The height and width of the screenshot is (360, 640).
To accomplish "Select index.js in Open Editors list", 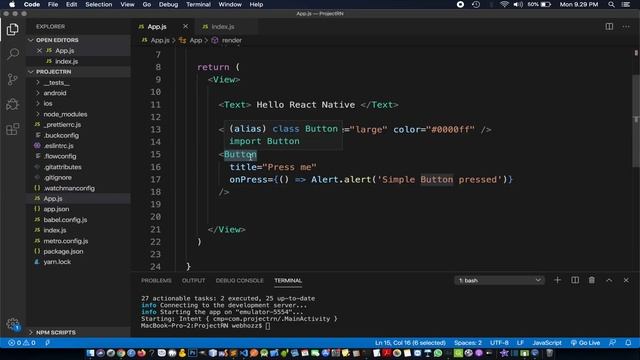I will pyautogui.click(x=67, y=61).
